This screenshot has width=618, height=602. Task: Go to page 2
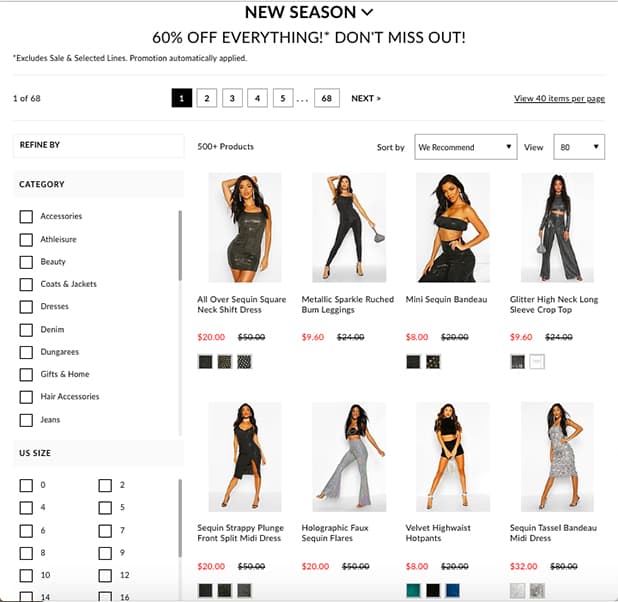[207, 98]
